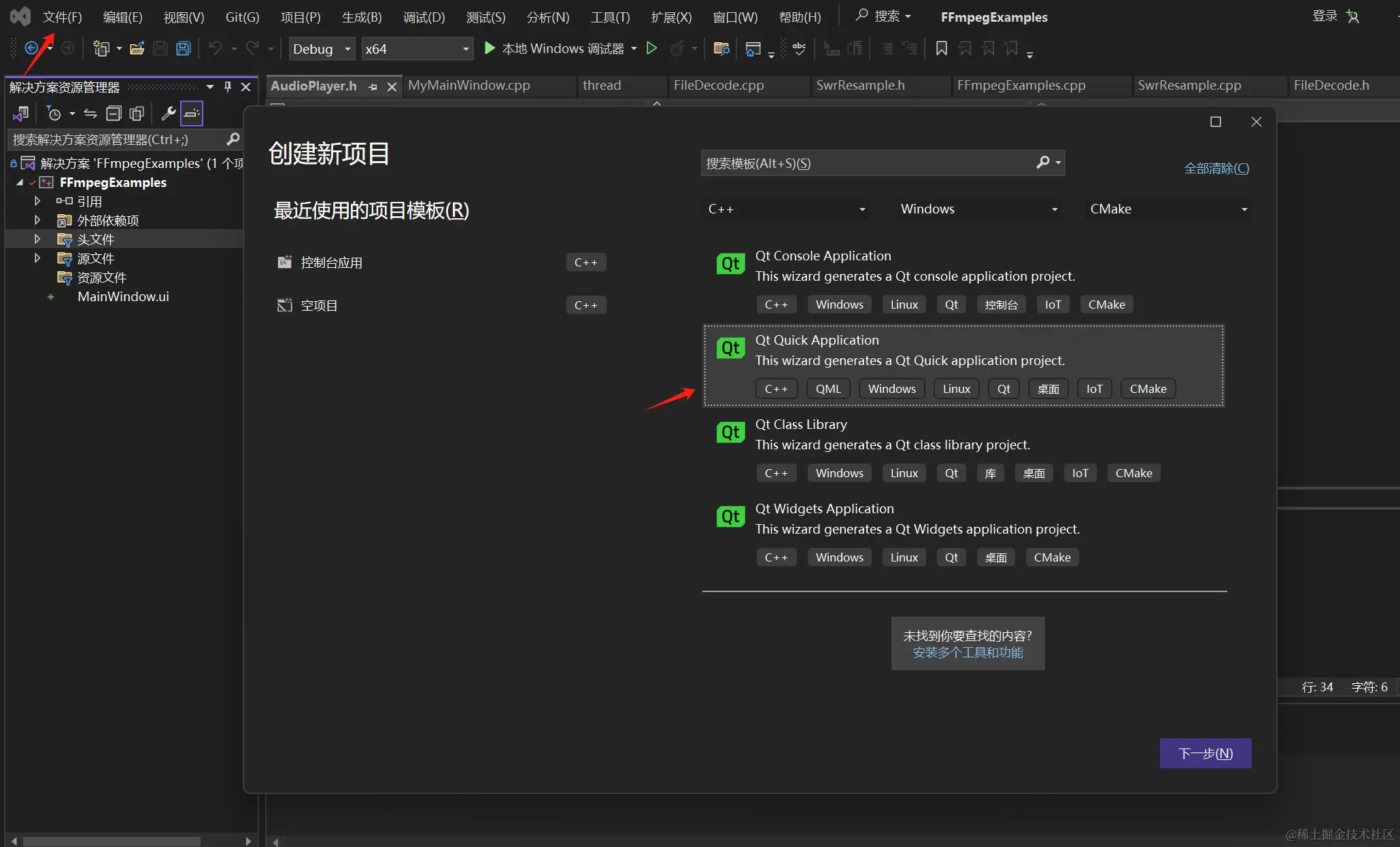Toggle pin on the AudioPlayer.h tab
The width and height of the screenshot is (1400, 847).
tap(373, 87)
